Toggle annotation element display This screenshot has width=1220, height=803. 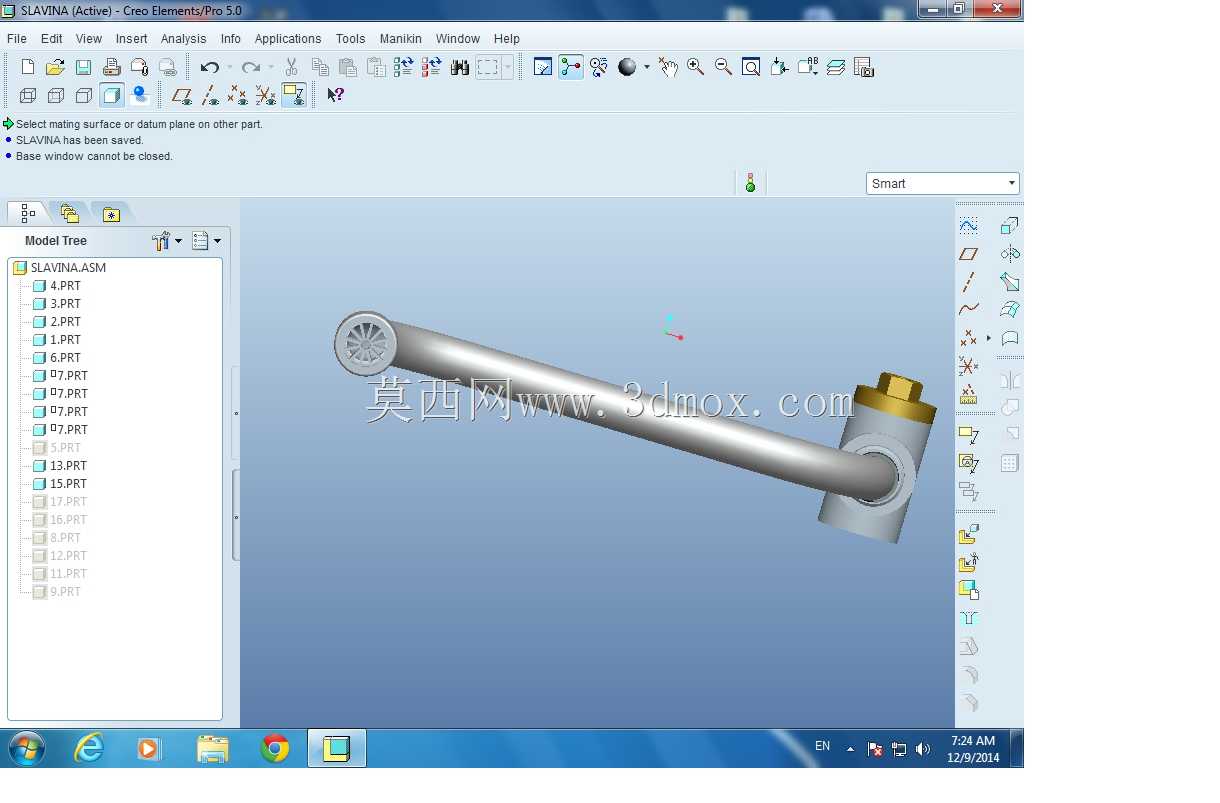(x=293, y=95)
